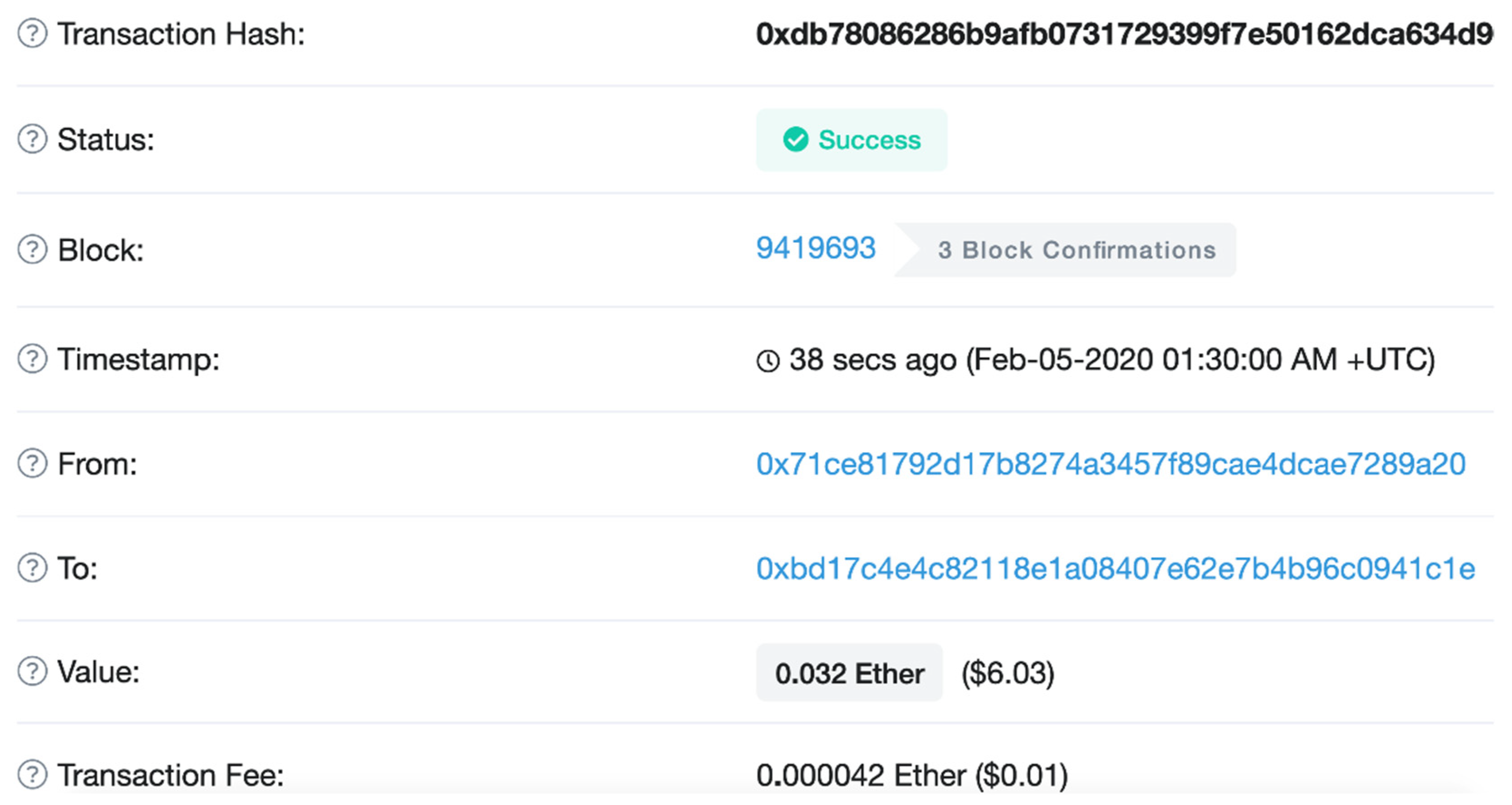
Task: Click the question mark next to To
Action: click(x=32, y=568)
